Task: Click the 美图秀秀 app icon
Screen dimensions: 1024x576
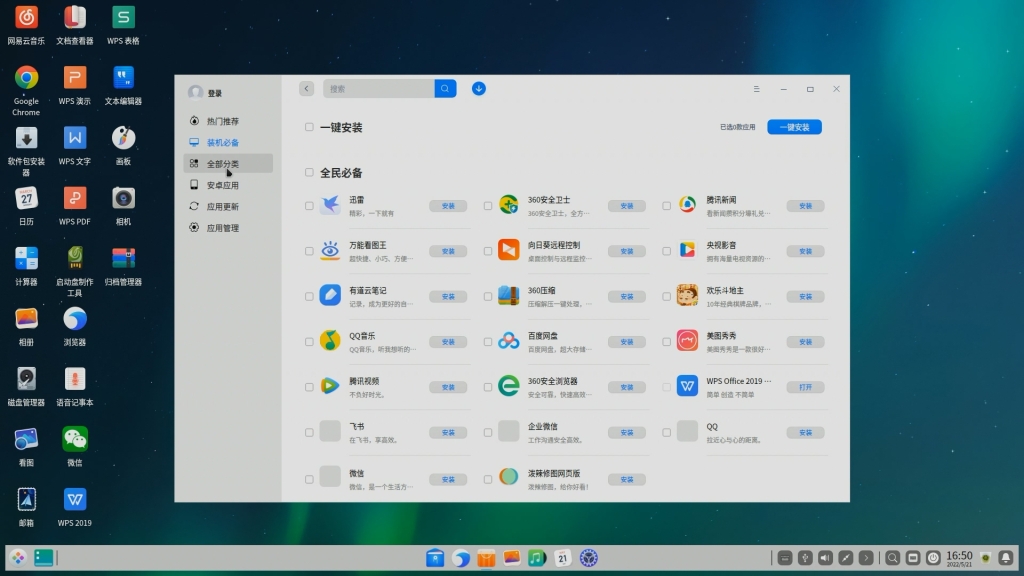Action: pos(687,341)
